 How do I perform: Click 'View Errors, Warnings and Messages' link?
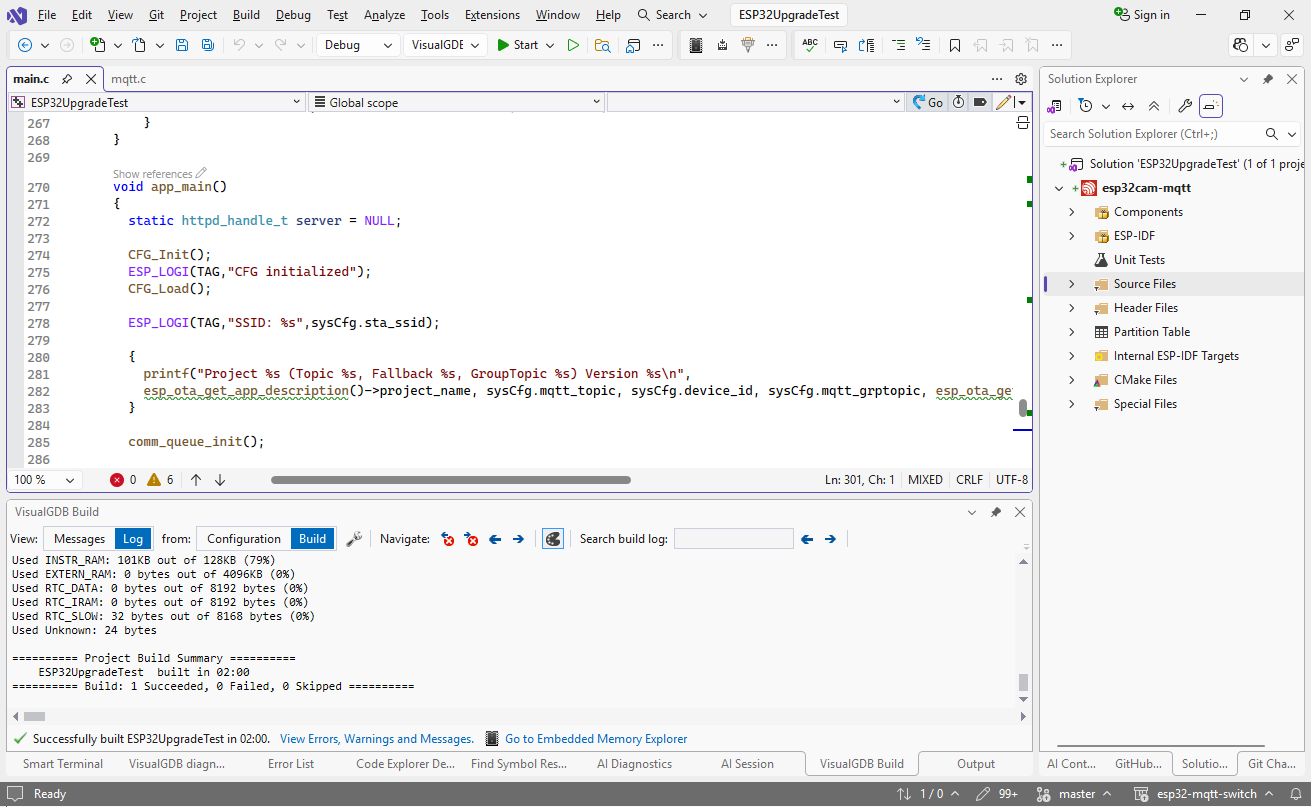pos(377,739)
